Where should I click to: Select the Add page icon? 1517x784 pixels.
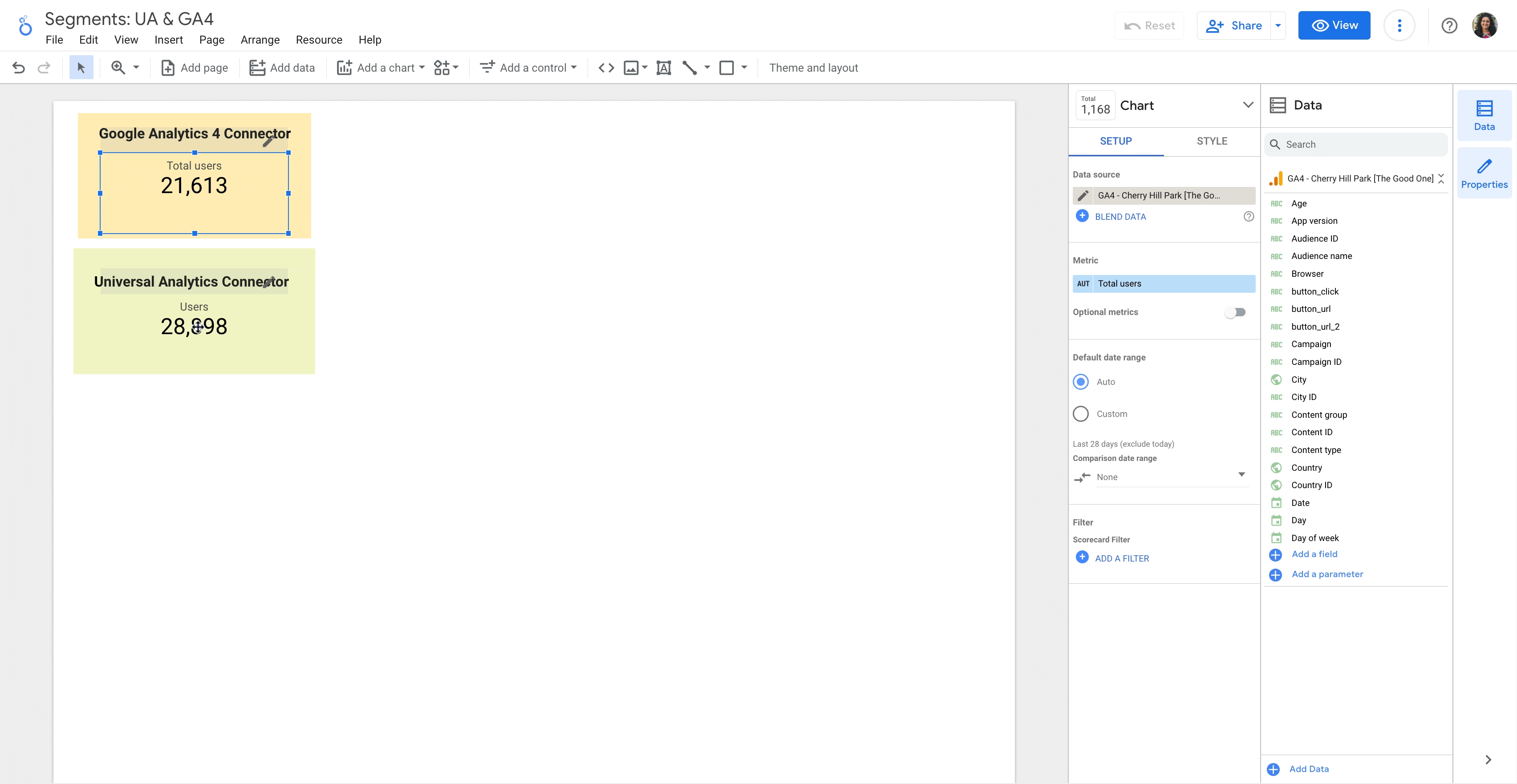pos(166,68)
